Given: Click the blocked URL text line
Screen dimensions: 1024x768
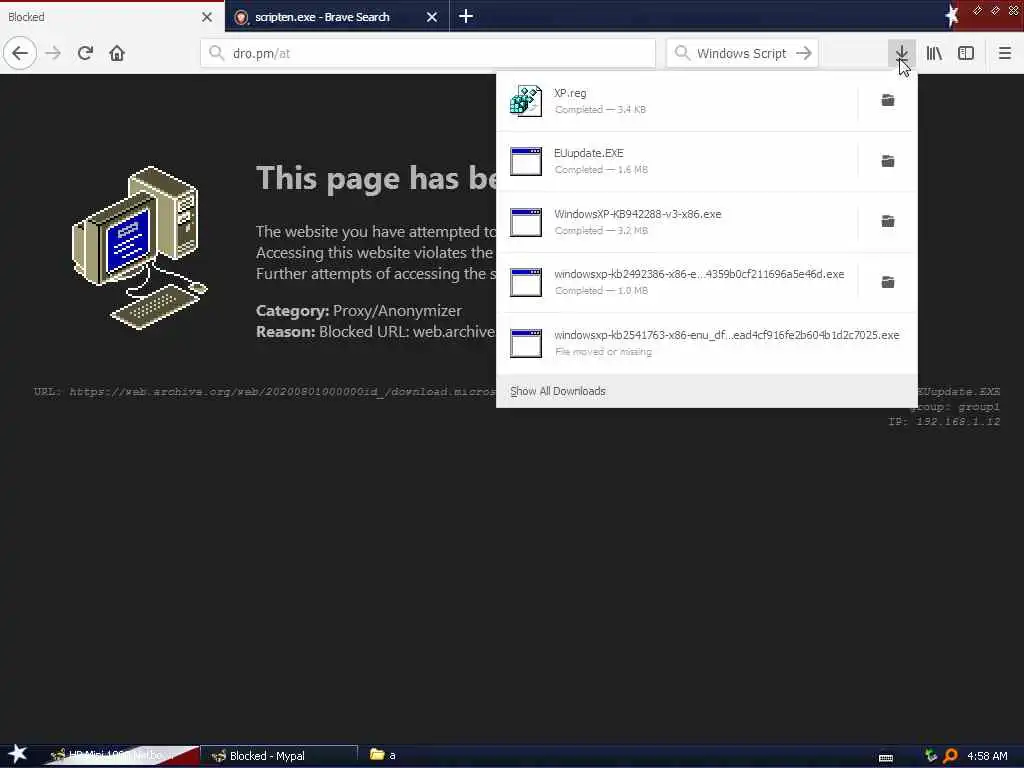Looking at the screenshot, I should [x=264, y=391].
